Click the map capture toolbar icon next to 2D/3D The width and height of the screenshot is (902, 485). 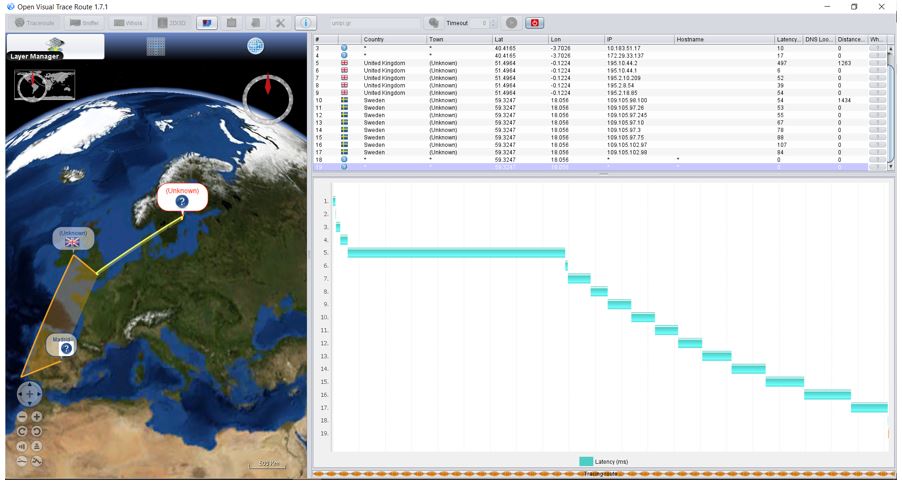(x=207, y=23)
